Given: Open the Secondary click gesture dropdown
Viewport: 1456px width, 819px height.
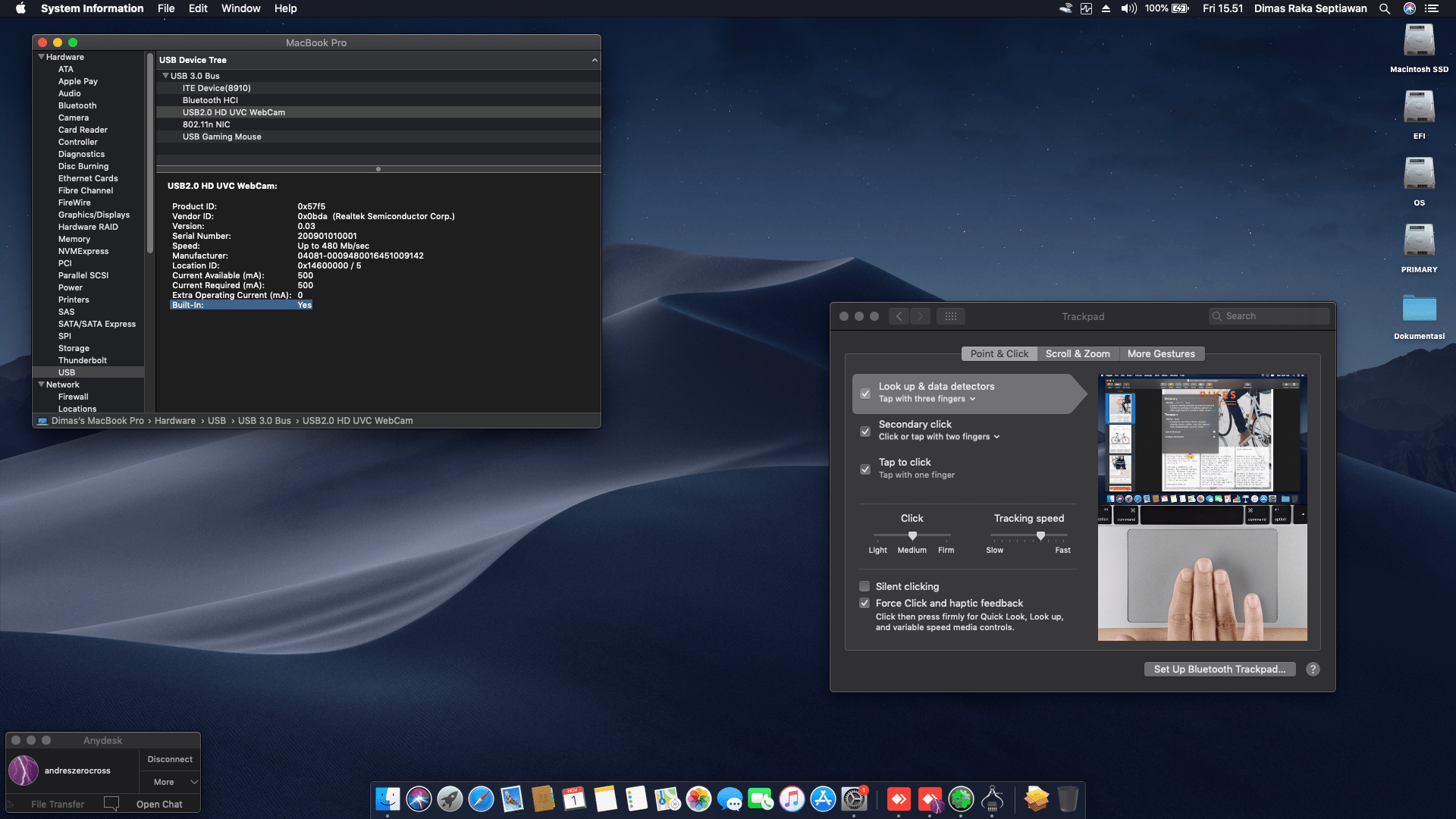Looking at the screenshot, I should (x=998, y=436).
